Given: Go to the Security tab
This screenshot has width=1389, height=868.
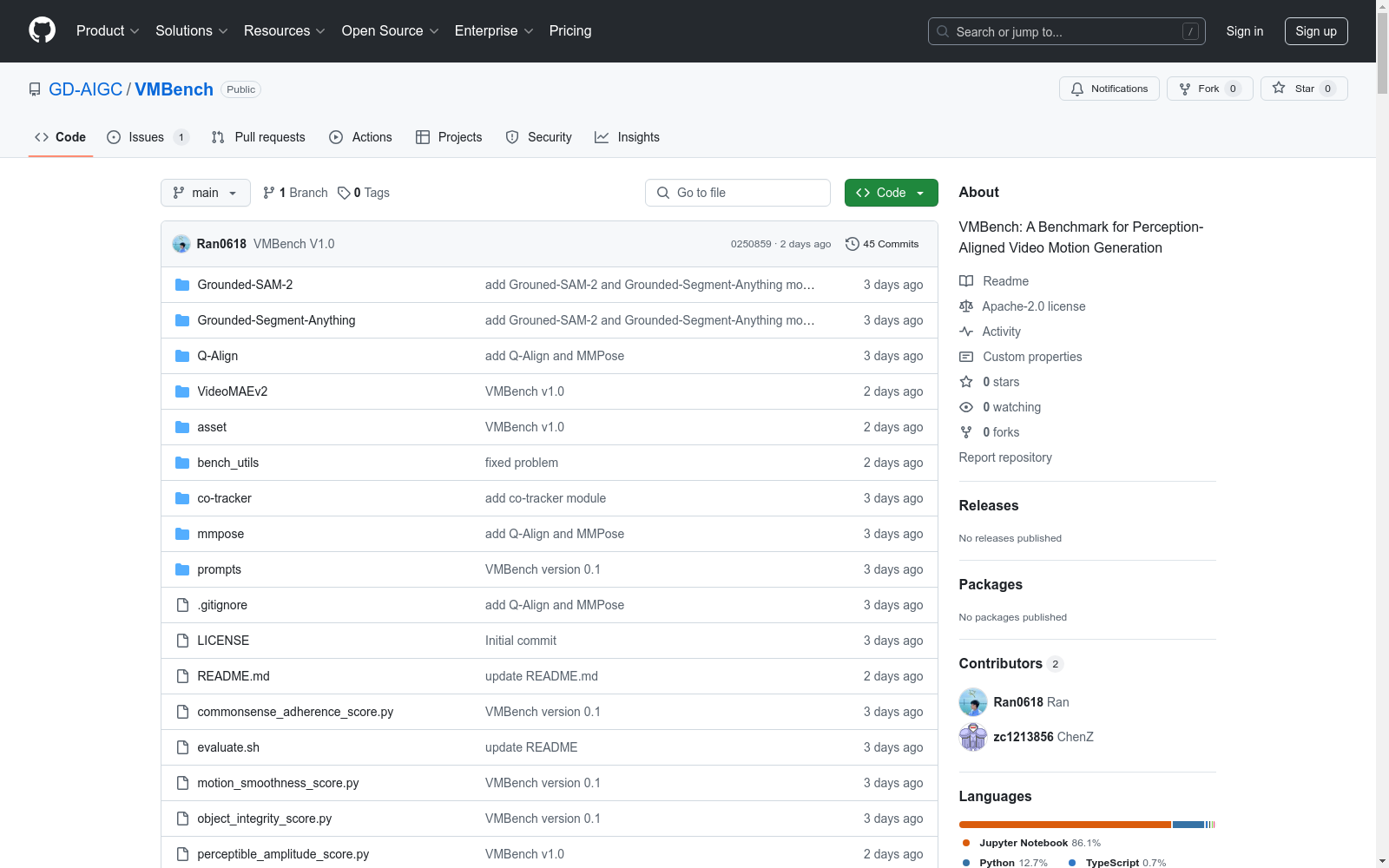Looking at the screenshot, I should 539,137.
